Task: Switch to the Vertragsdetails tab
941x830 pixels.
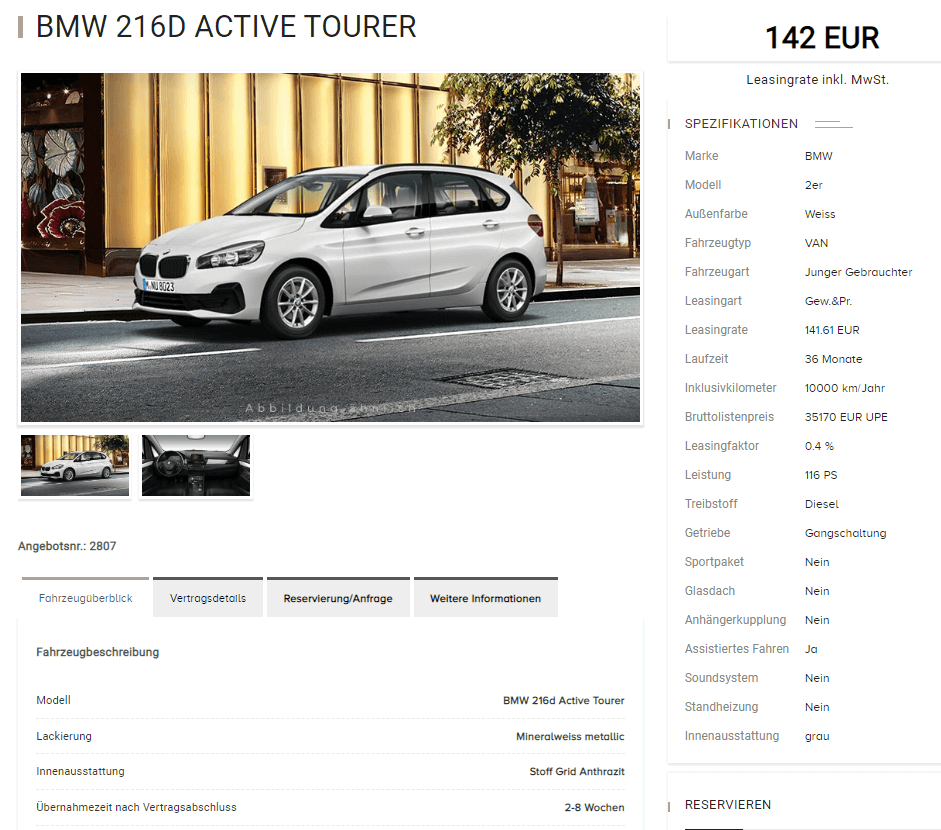Action: pos(208,598)
